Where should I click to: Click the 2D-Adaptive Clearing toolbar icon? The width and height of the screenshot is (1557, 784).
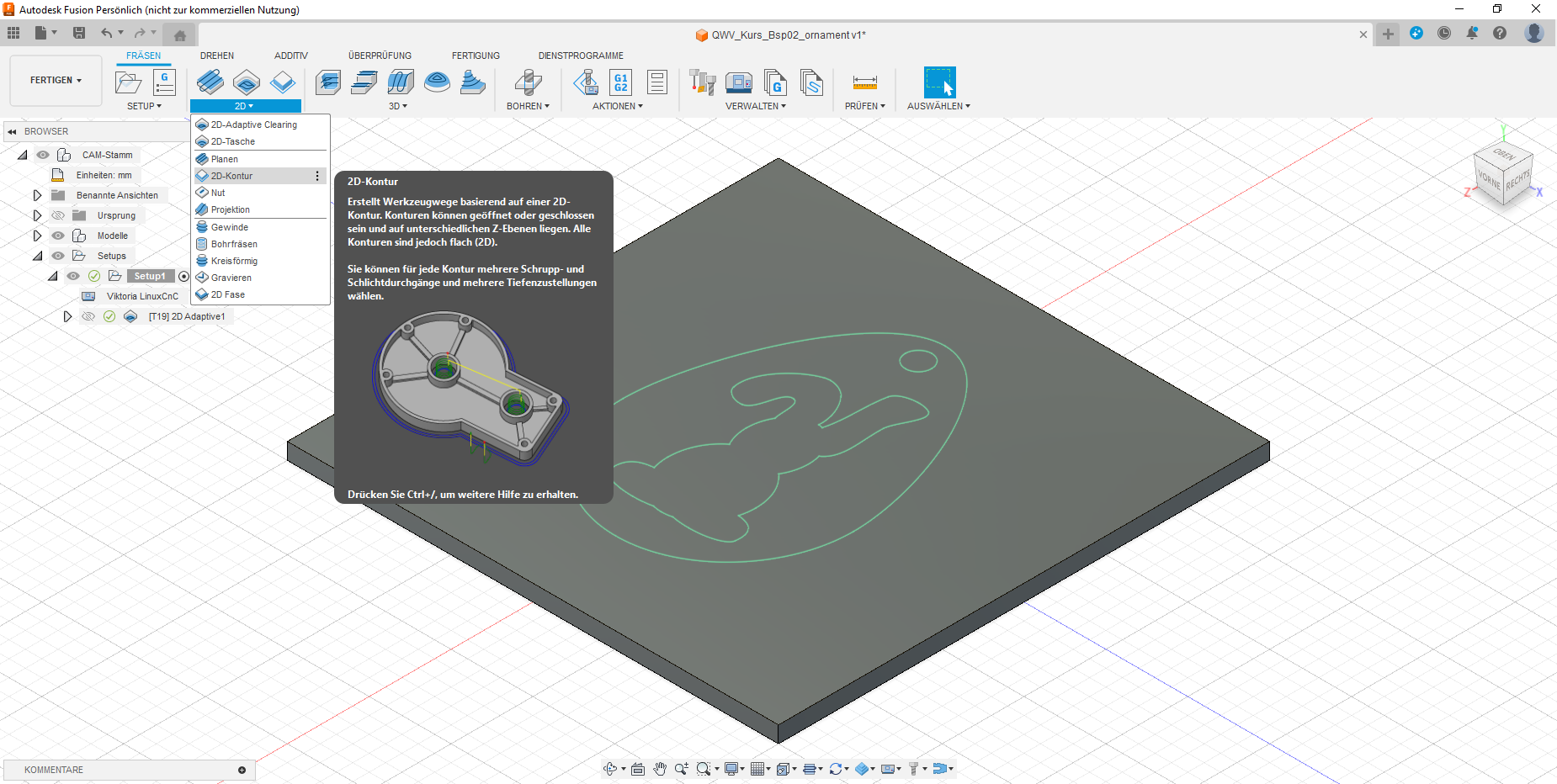coord(210,82)
